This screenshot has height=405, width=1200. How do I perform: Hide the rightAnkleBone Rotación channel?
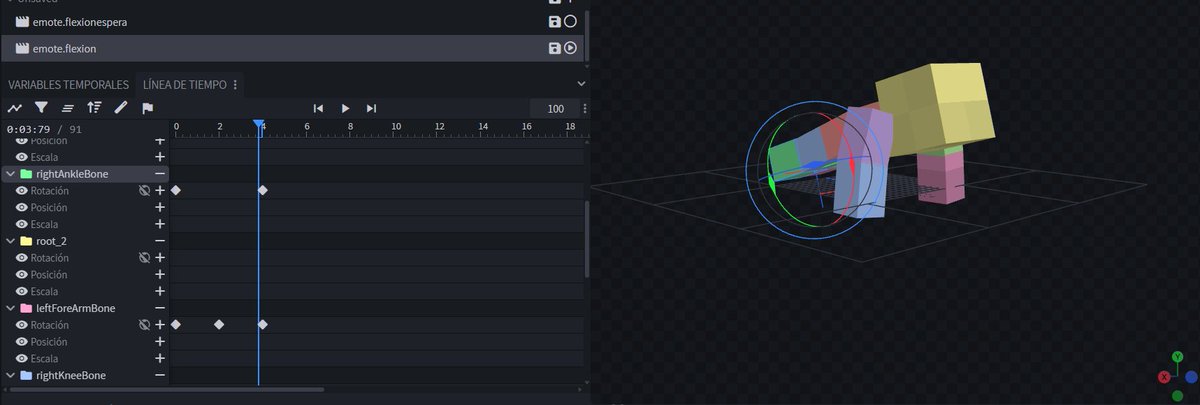(21, 190)
